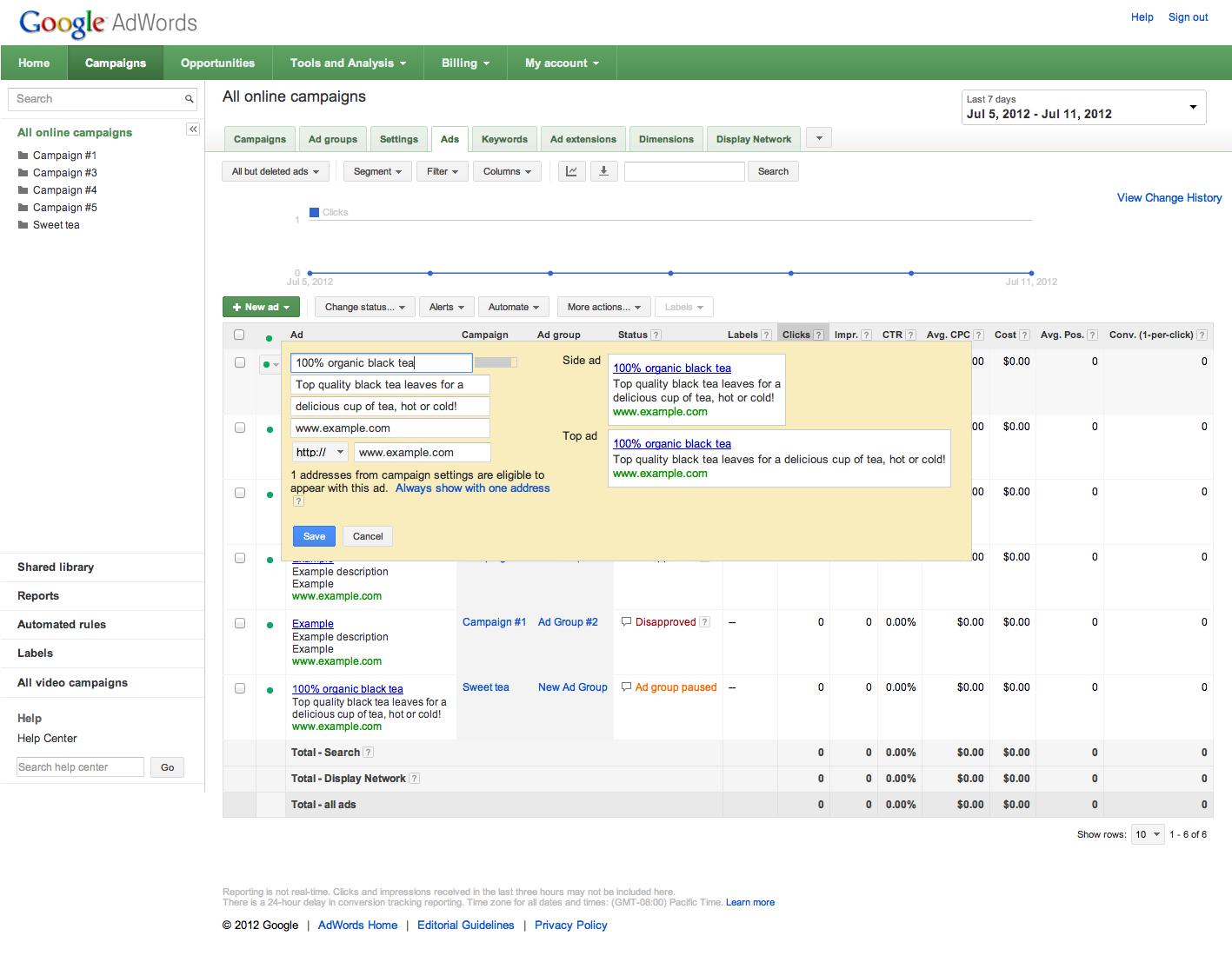
Task: Switch to the Keywords tab
Action: point(504,139)
